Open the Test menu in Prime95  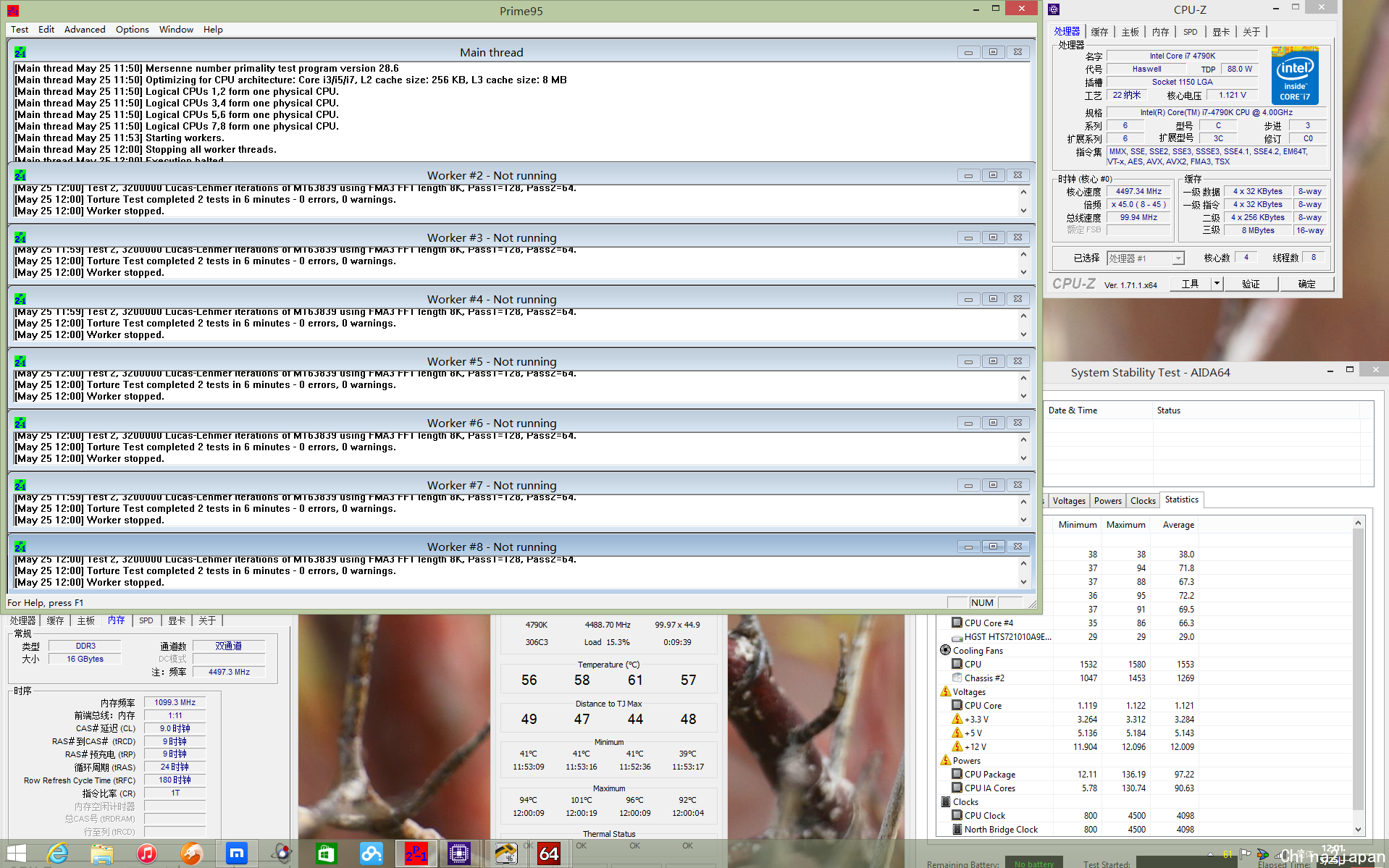20,30
